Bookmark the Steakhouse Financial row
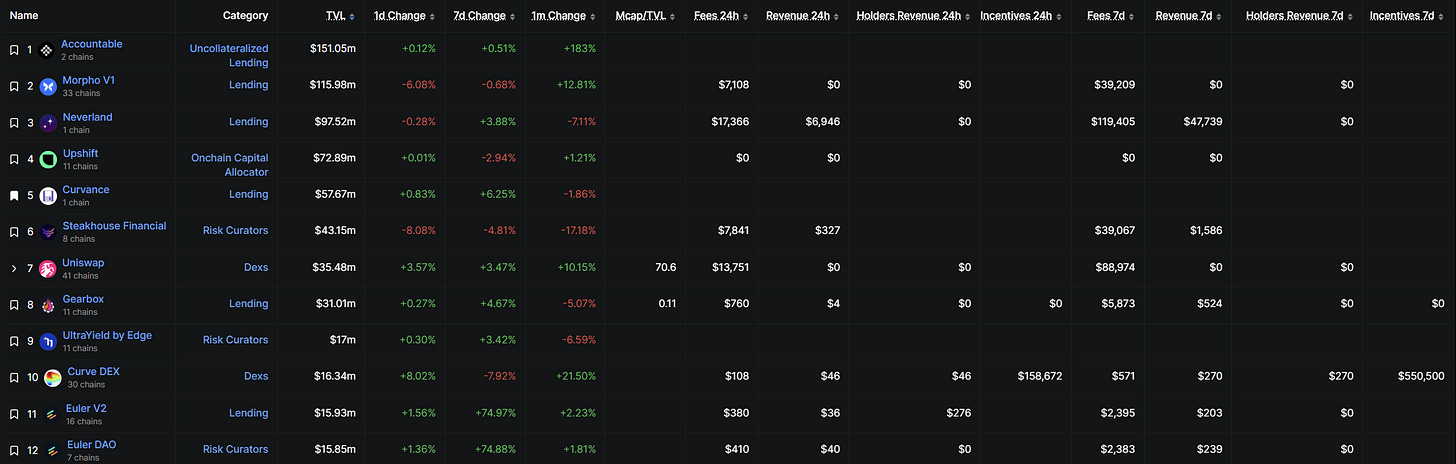This screenshot has height=464, width=1456. [14, 232]
